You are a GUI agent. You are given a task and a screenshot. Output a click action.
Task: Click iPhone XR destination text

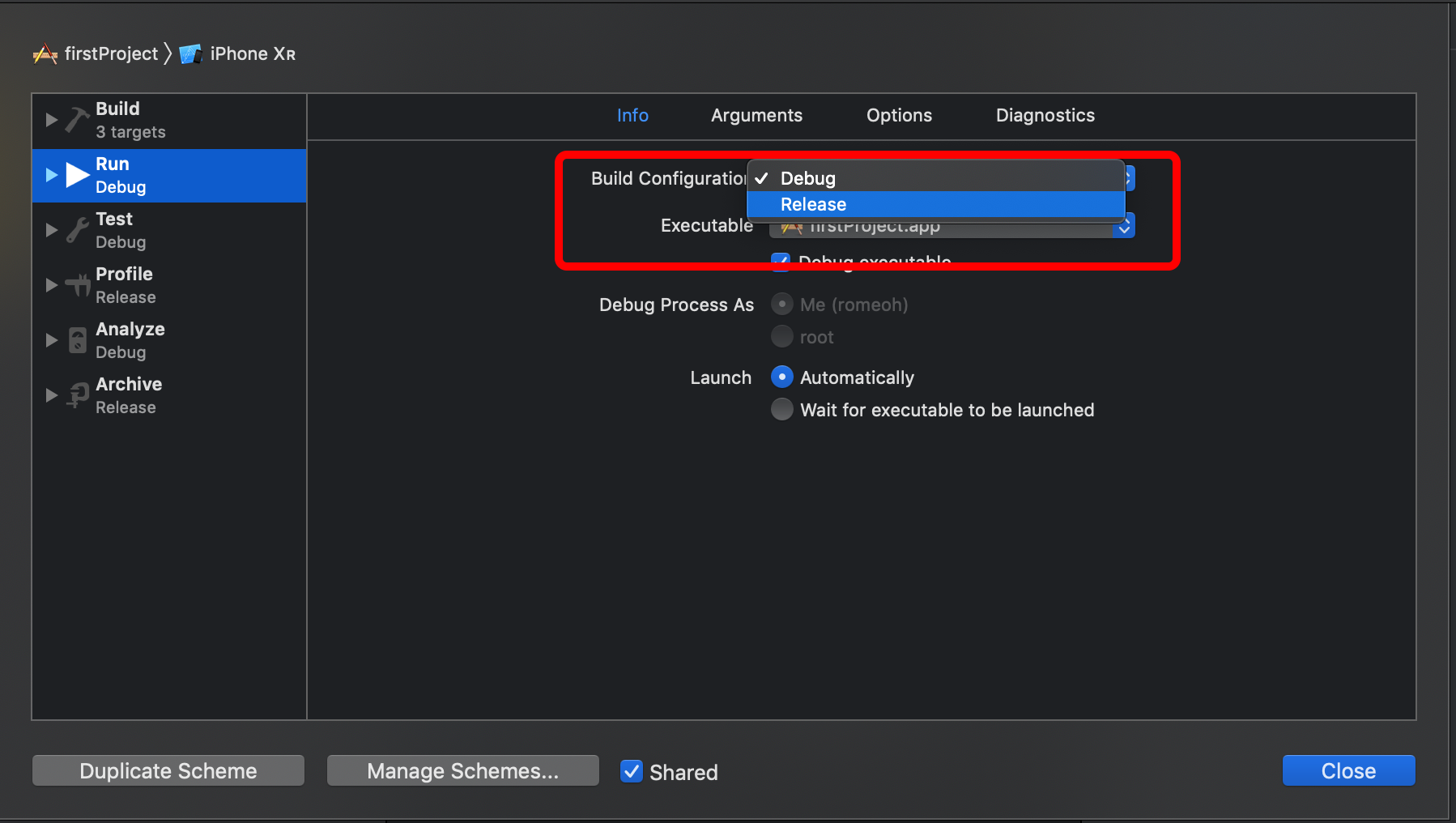point(253,53)
